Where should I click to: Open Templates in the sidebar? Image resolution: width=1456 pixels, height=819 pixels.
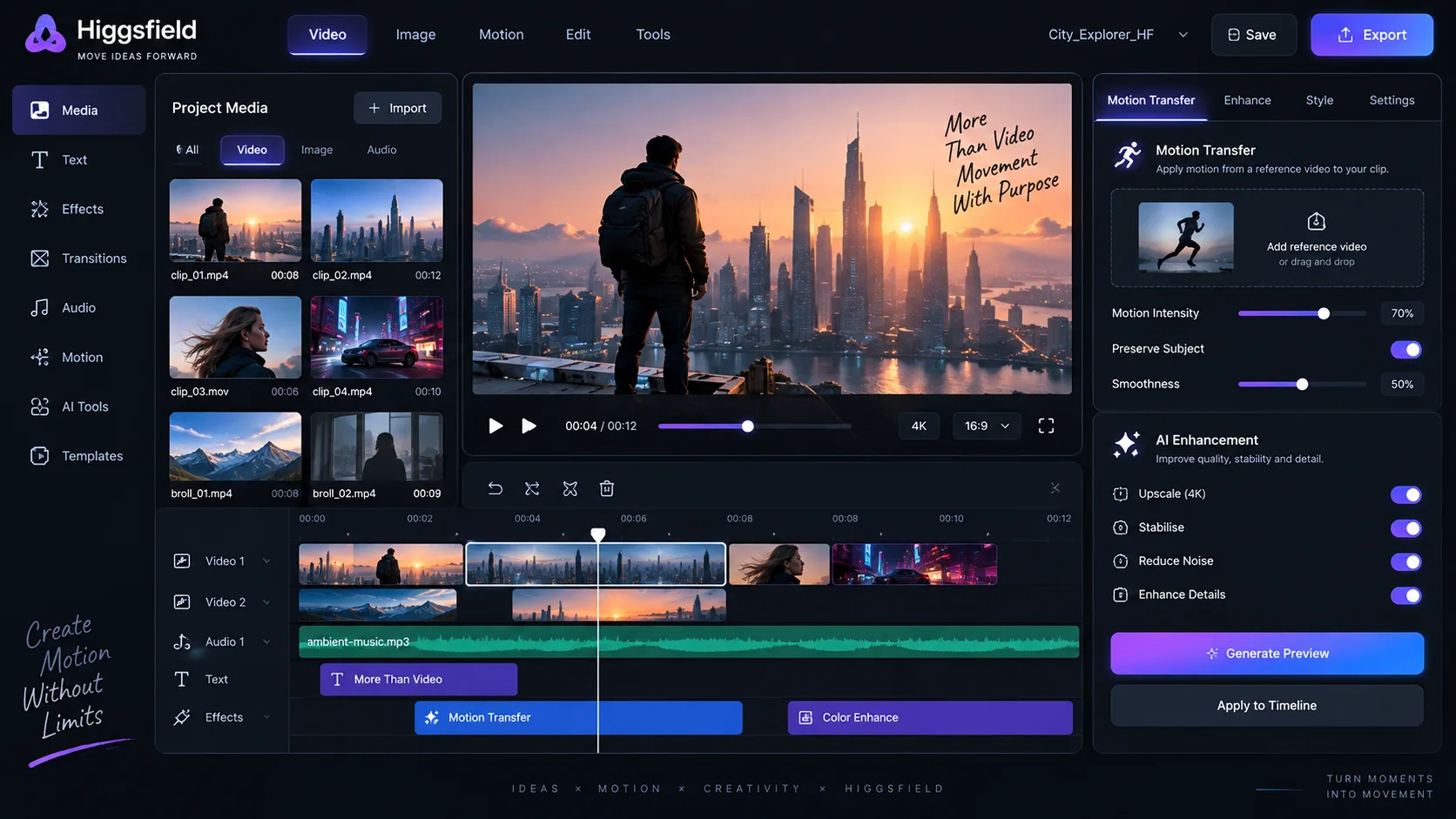tap(78, 456)
